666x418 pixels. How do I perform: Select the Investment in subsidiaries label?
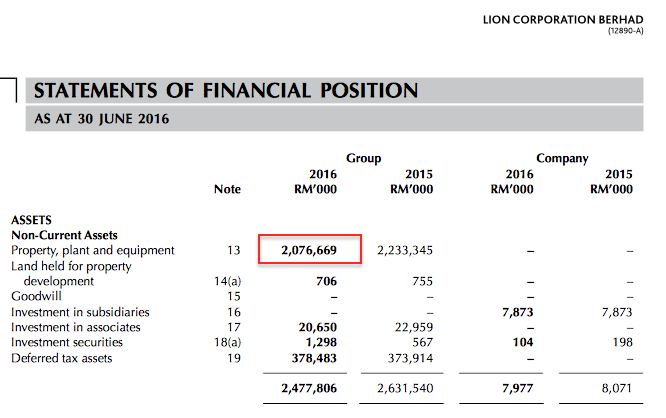tap(80, 312)
